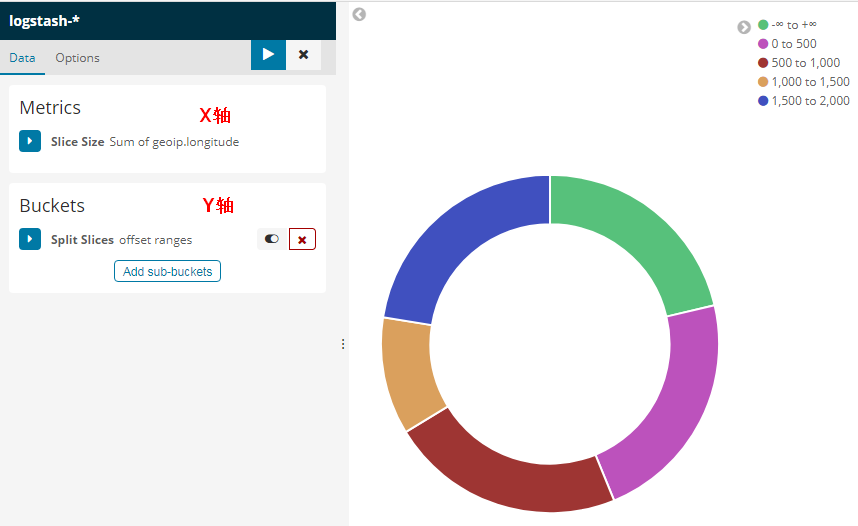Click the orange donut slice

pos(407,372)
